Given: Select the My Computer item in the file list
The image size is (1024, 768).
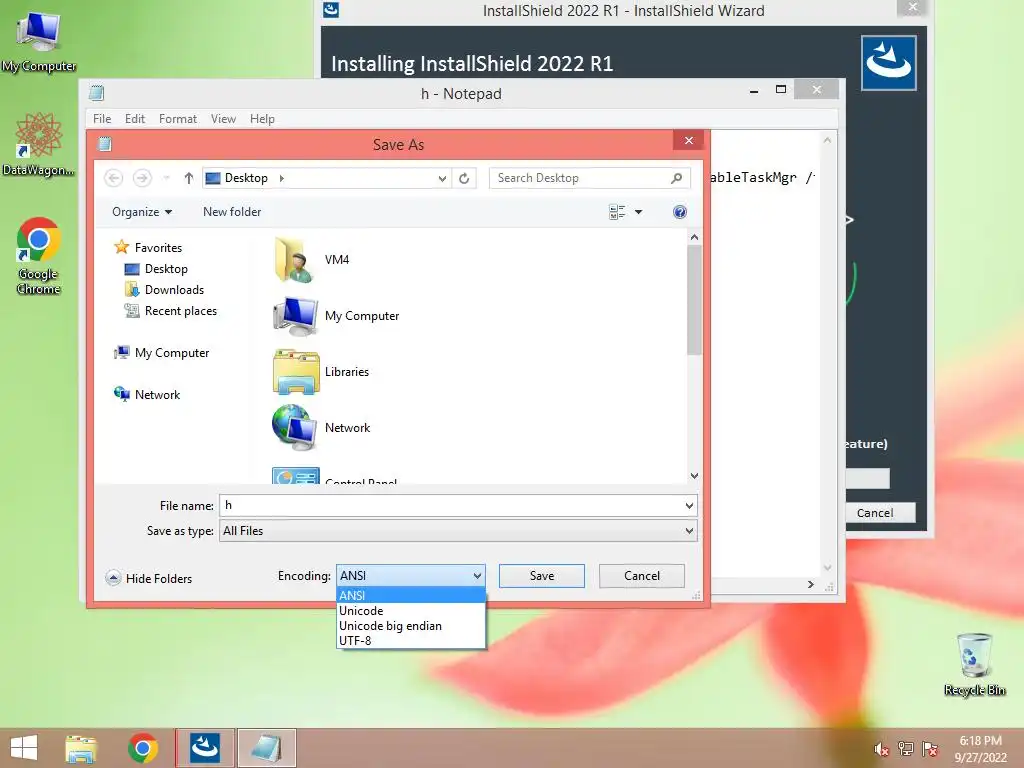Looking at the screenshot, I should click(x=336, y=316).
